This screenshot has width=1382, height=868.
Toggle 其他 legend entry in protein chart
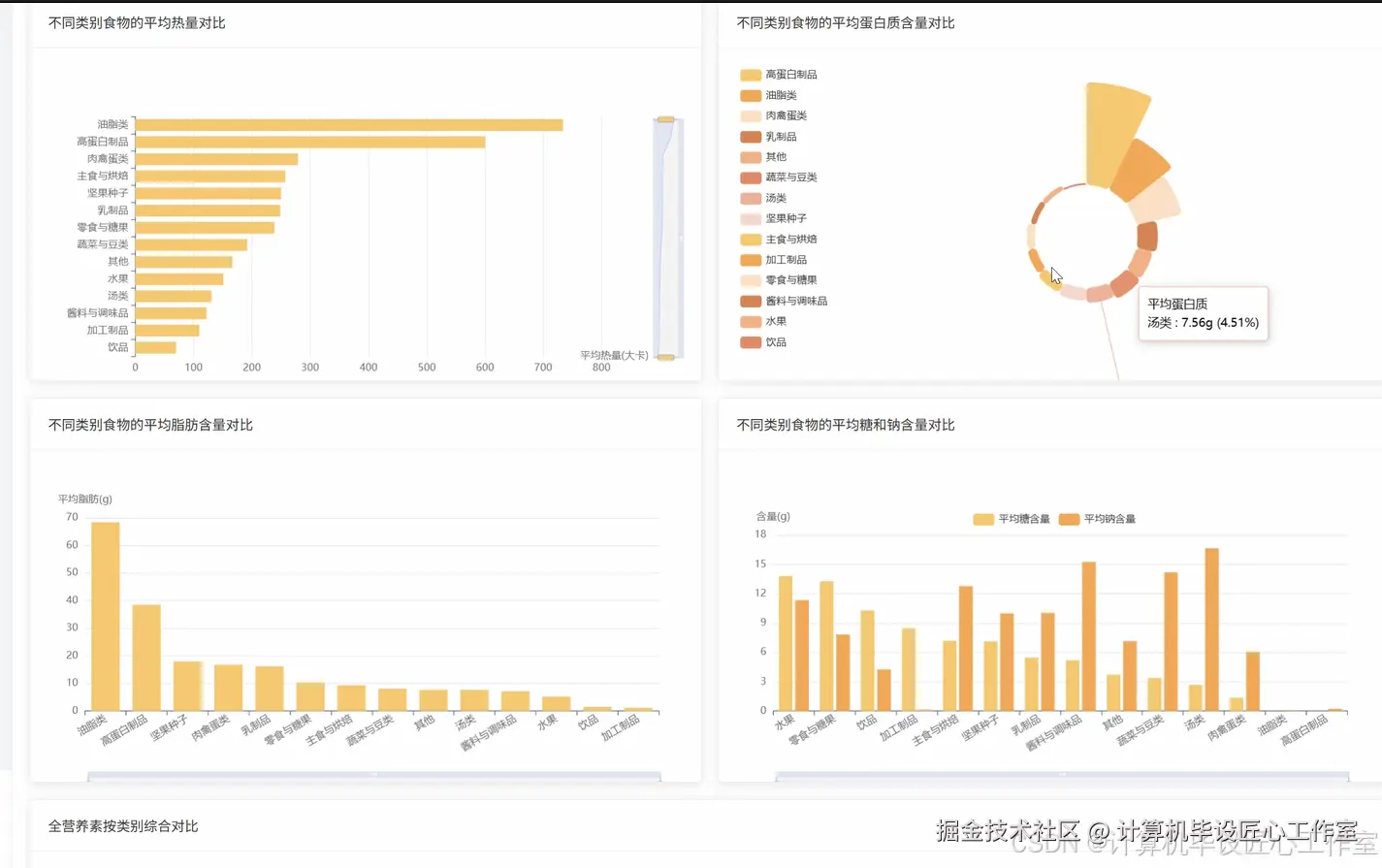763,157
